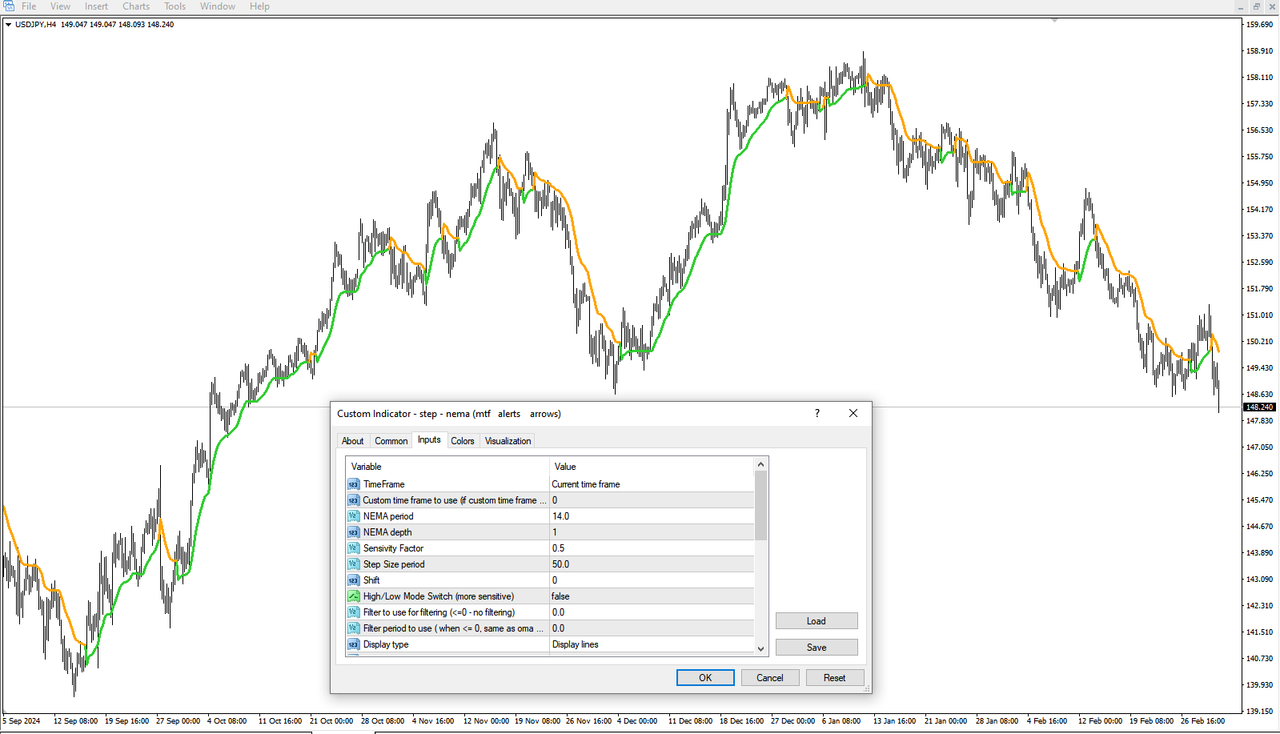Open the Window menu
1280x734 pixels.
[218, 6]
